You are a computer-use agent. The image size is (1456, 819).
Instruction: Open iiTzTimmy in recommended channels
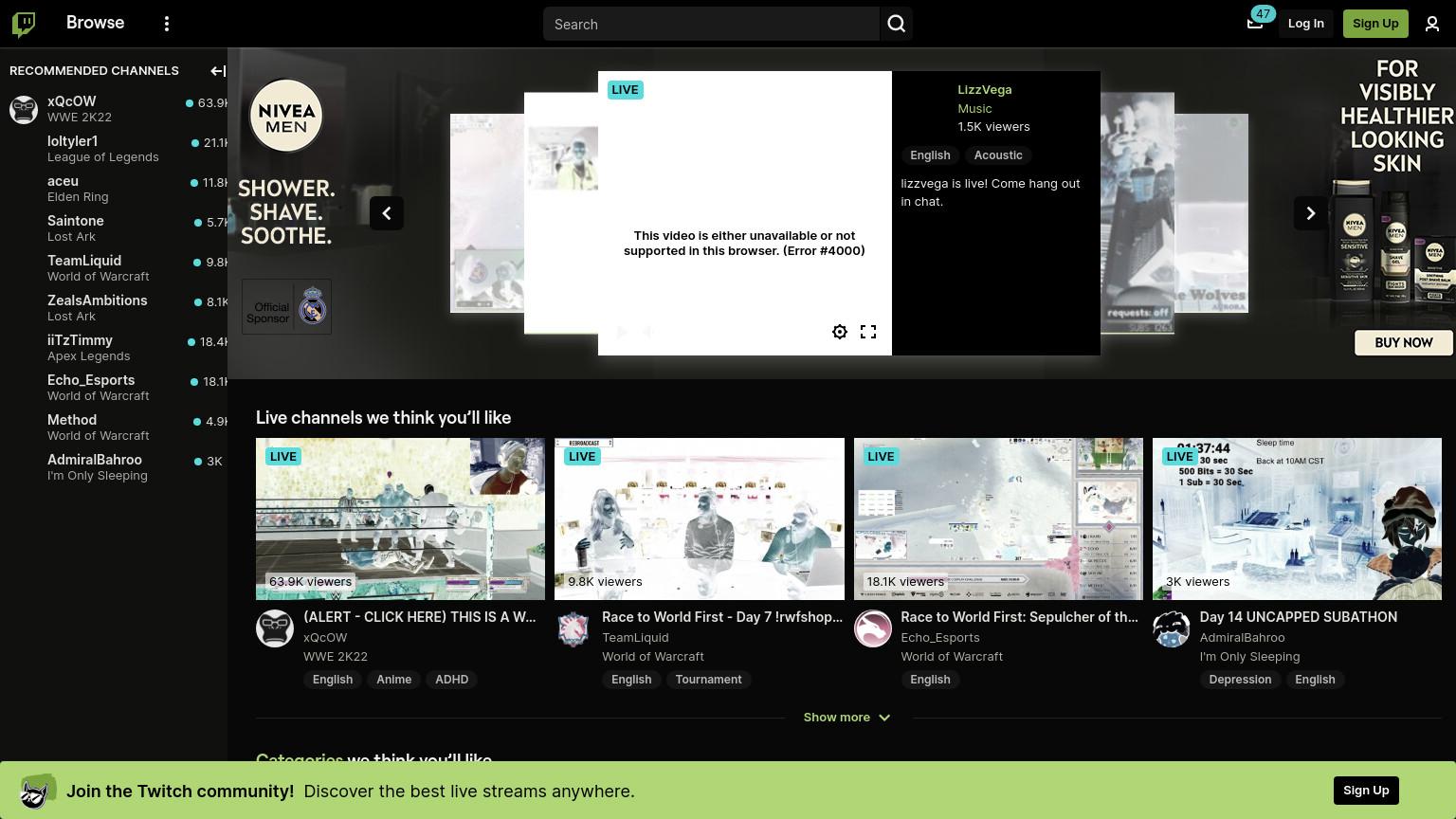coord(114,348)
